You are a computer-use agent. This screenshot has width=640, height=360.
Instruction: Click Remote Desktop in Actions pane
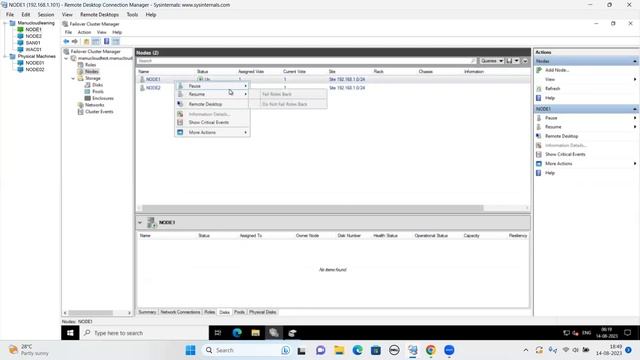[x=562, y=136]
